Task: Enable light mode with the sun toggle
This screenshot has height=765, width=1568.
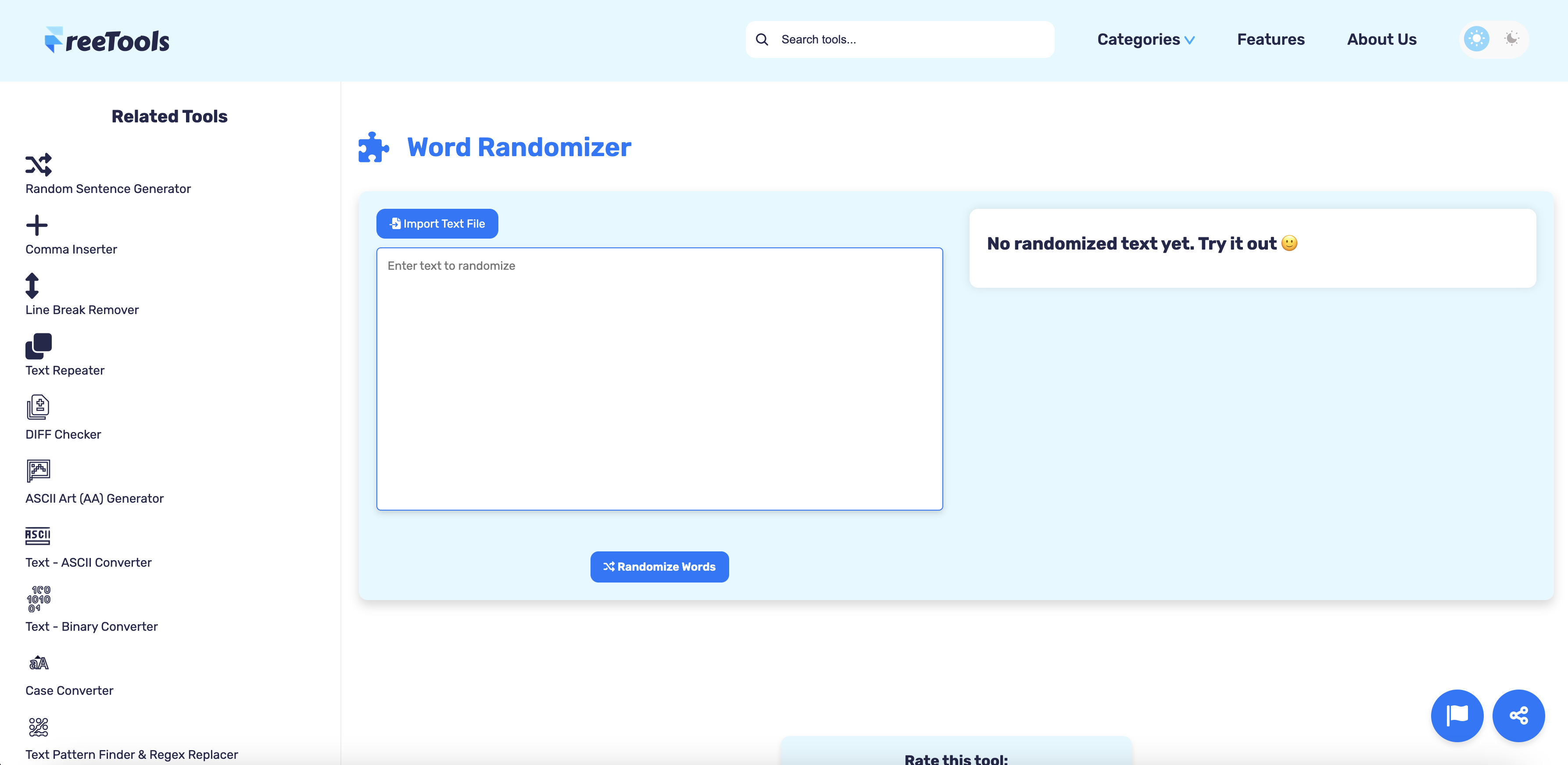Action: 1477,38
